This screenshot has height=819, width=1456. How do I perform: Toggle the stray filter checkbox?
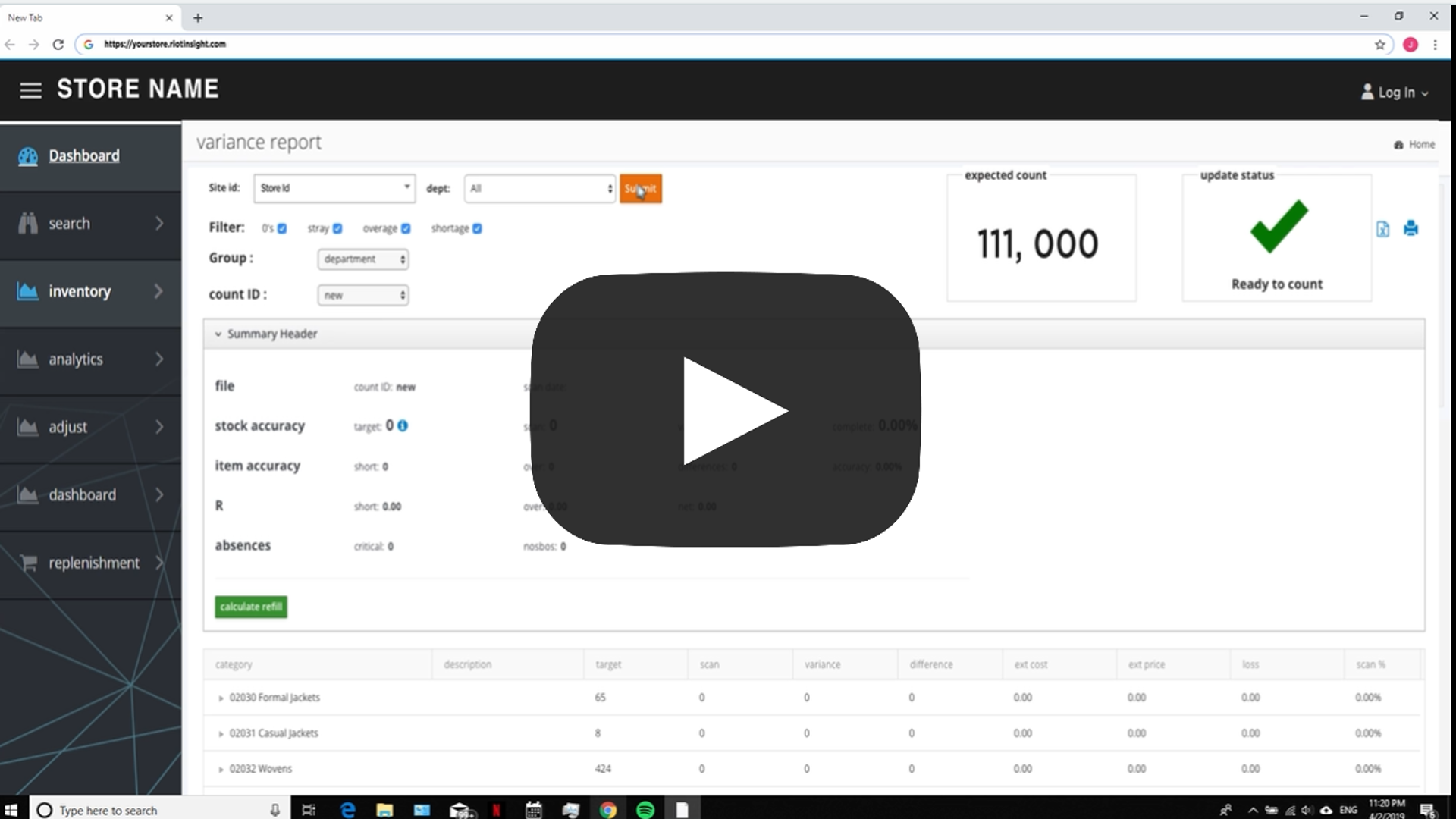(337, 229)
